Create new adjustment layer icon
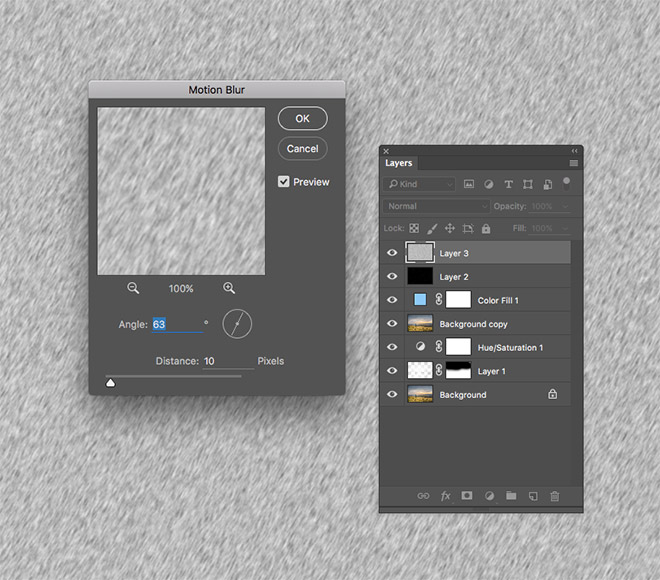Image resolution: width=660 pixels, height=580 pixels. 489,495
